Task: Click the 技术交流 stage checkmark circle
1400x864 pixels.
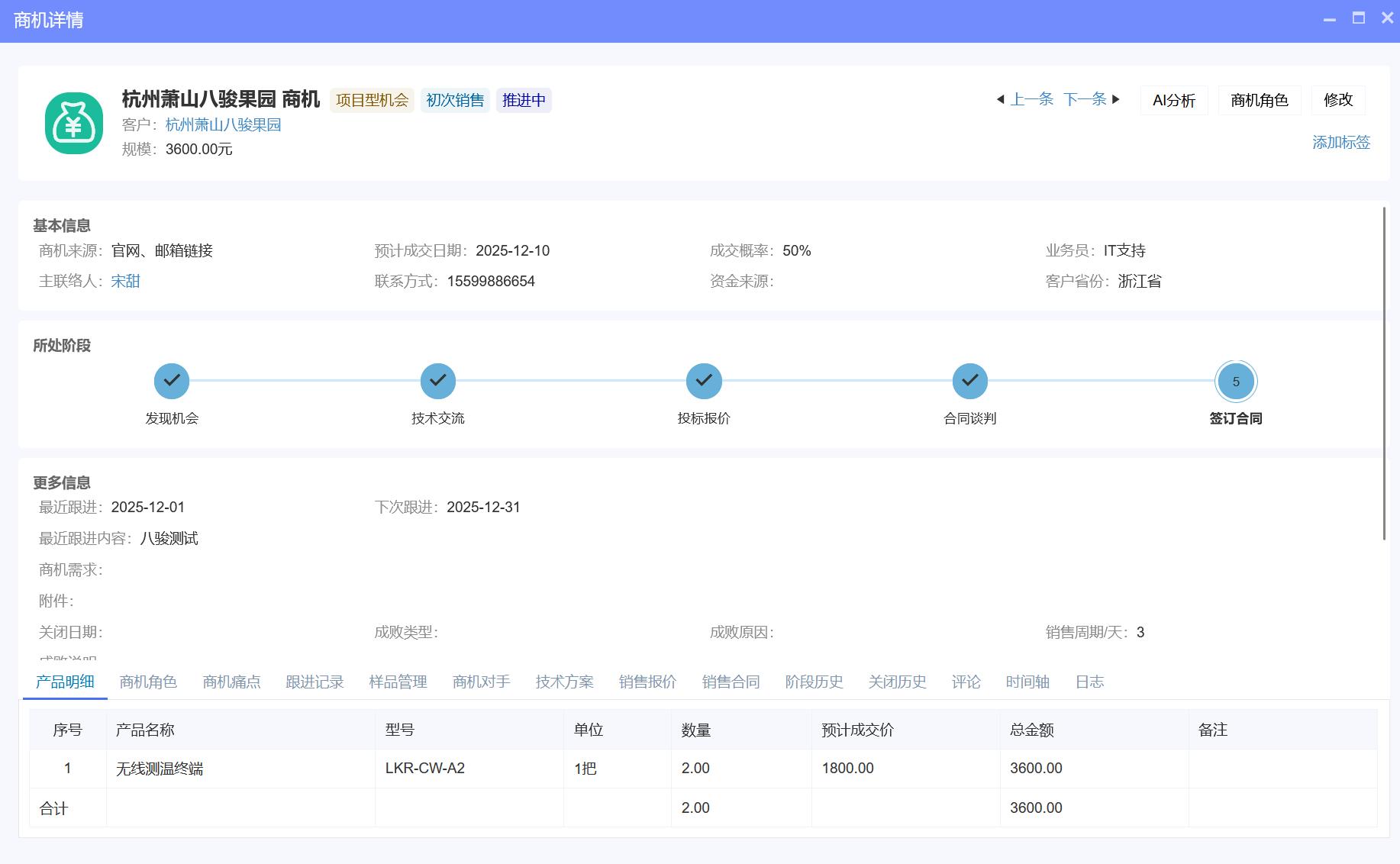Action: (437, 381)
